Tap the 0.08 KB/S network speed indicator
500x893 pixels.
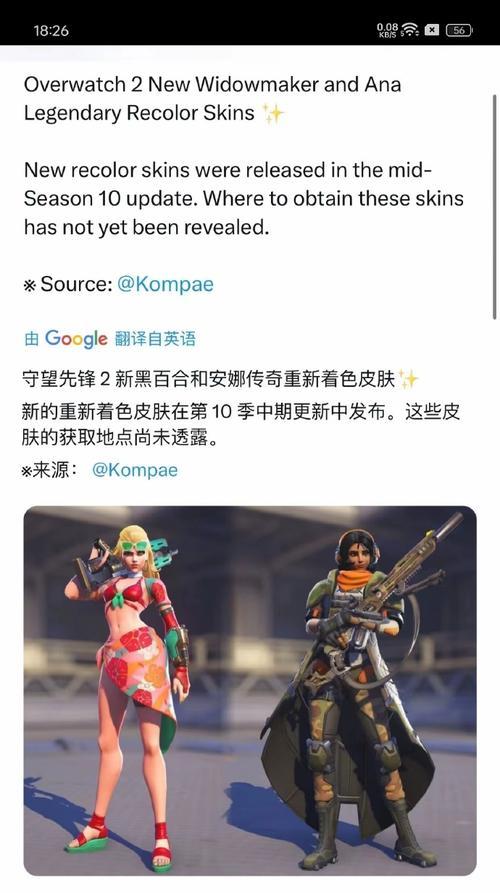[387, 30]
